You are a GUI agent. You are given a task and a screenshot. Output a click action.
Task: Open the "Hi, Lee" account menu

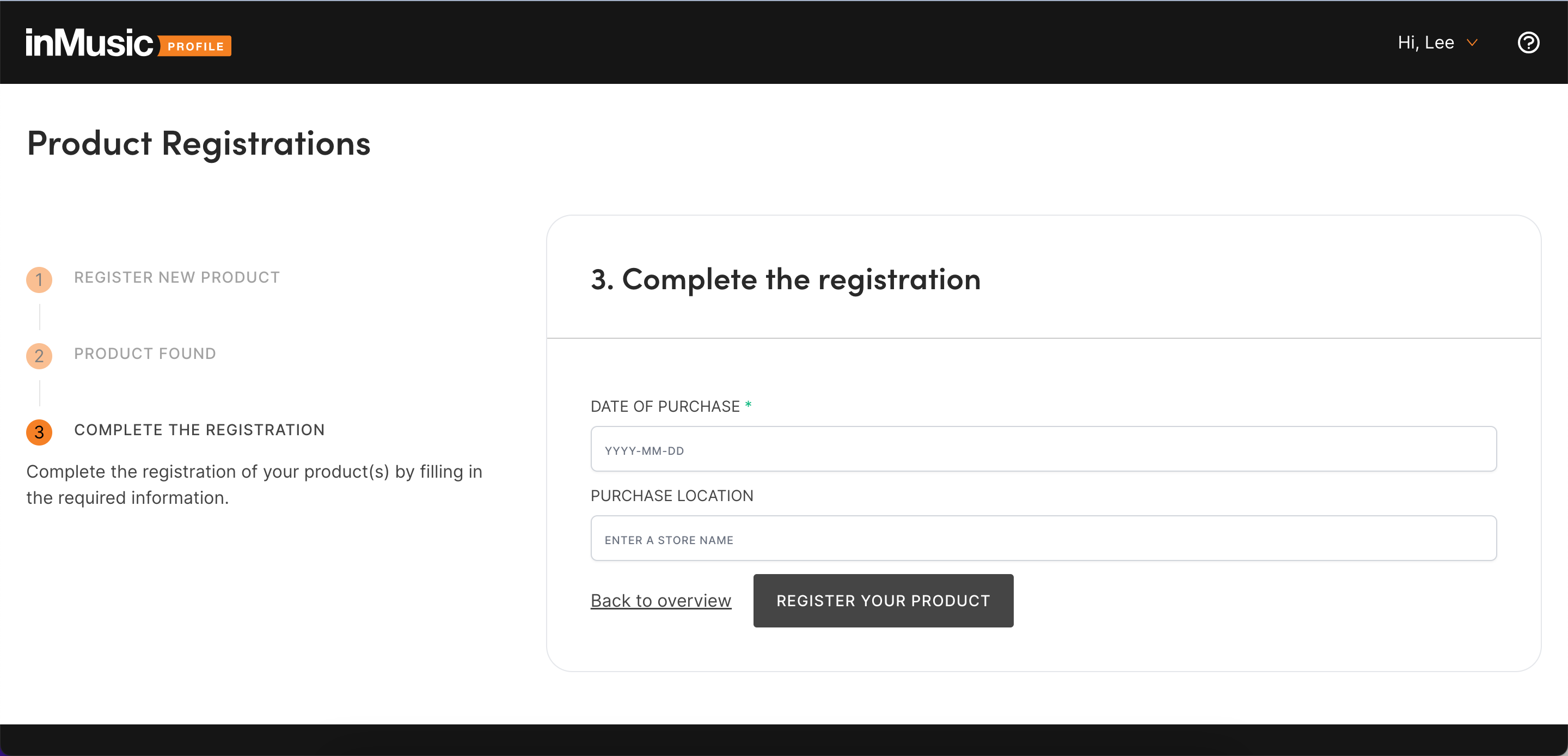tap(1425, 42)
